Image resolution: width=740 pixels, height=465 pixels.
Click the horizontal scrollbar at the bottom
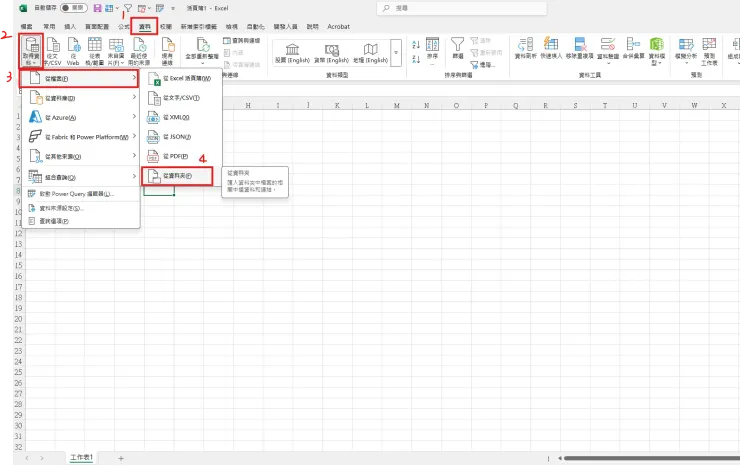pos(651,458)
